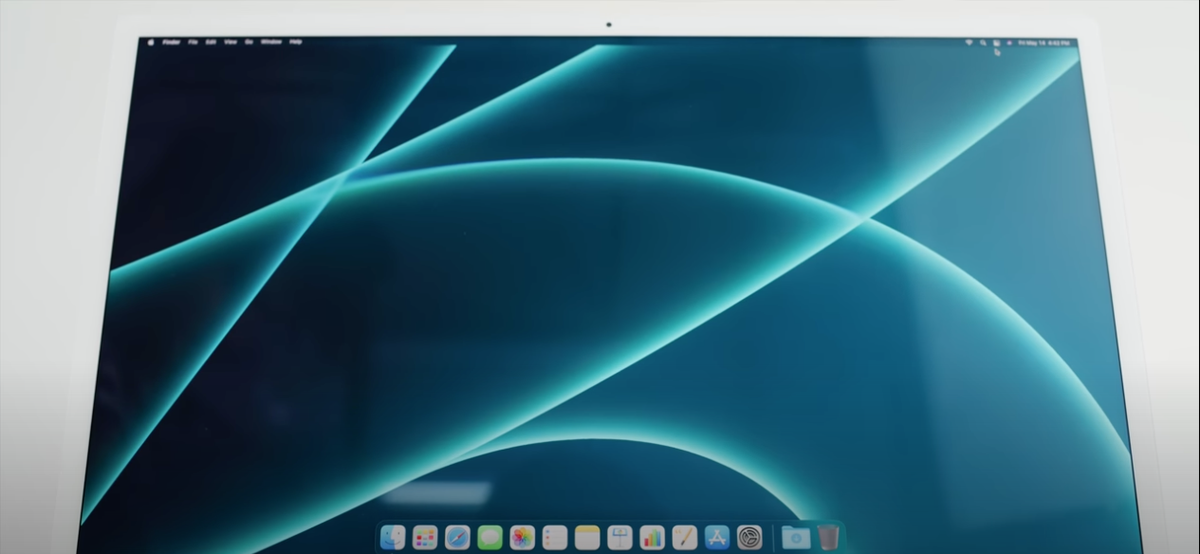The image size is (1200, 554).
Task: Open the Photos app in the Dock
Action: pyautogui.click(x=522, y=537)
